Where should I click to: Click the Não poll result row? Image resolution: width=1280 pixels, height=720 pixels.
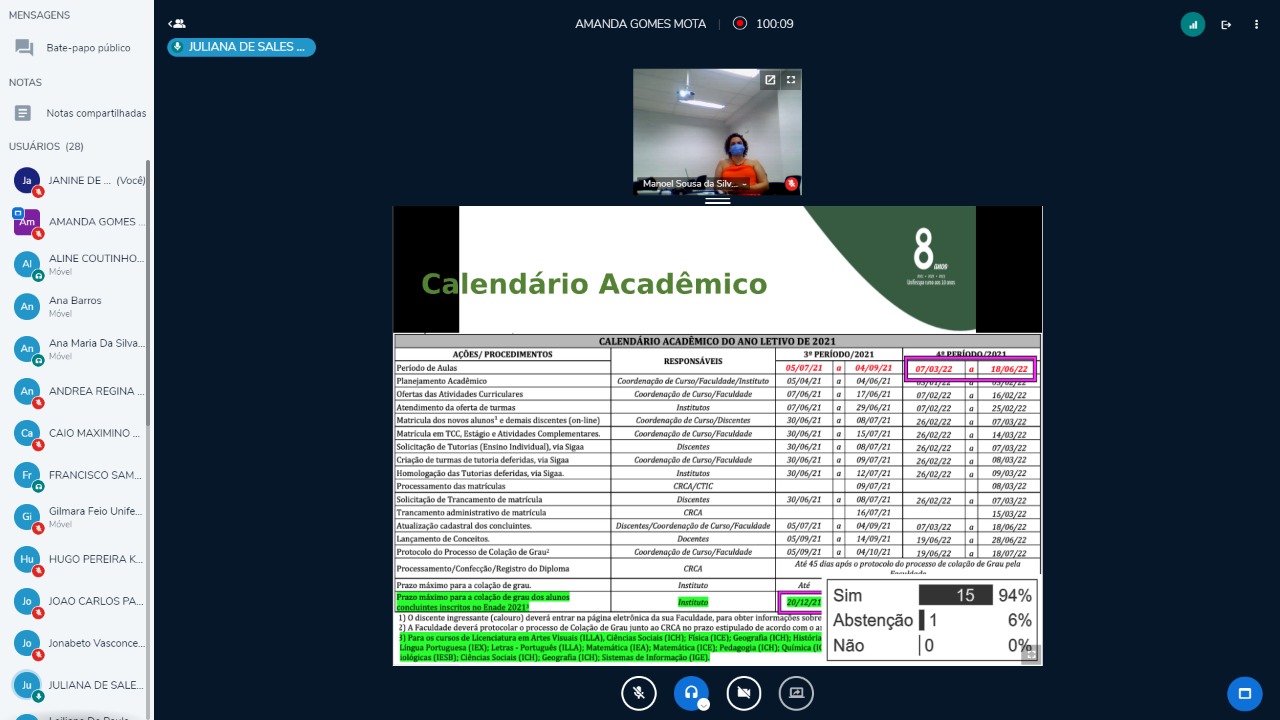pyautogui.click(x=932, y=645)
